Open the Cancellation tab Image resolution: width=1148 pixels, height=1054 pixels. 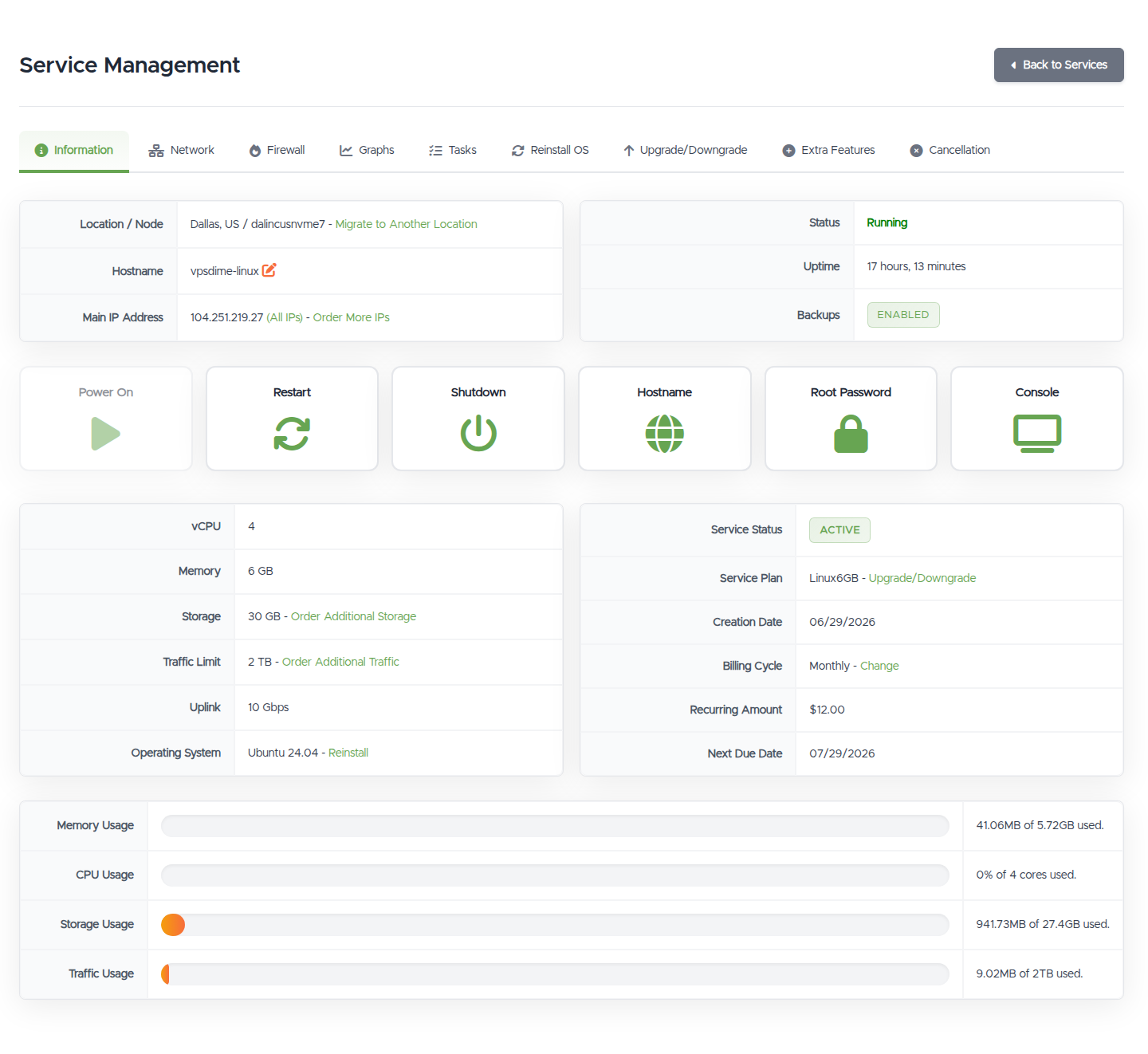950,150
